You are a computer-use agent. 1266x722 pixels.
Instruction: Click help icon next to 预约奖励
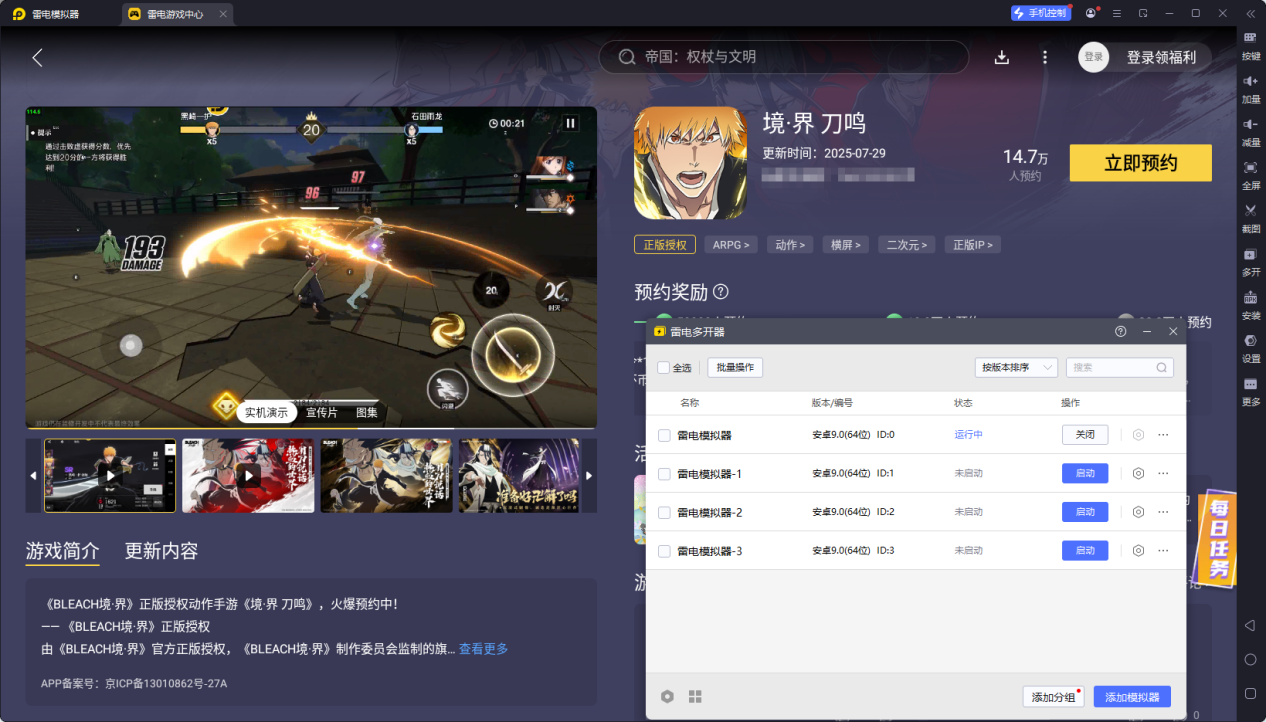(x=720, y=292)
